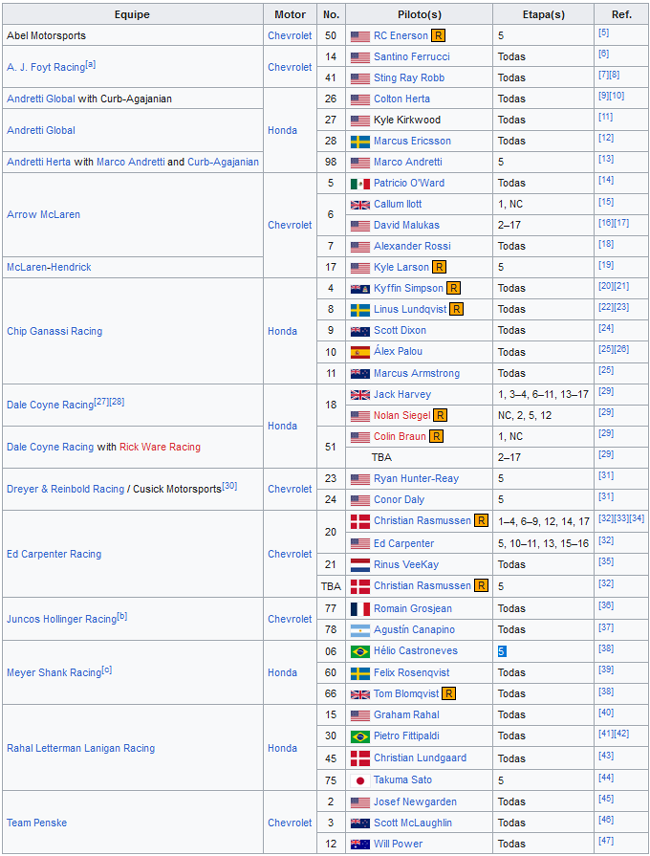Screen dimensions: 650x856
Task: Open reference [47] in the Will Power row
Action: [x=606, y=841]
